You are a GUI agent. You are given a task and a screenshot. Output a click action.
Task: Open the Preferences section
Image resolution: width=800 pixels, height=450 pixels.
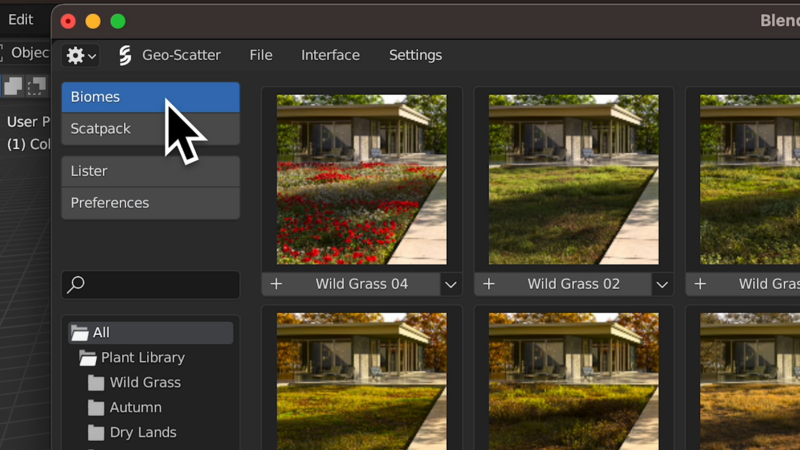(x=151, y=203)
